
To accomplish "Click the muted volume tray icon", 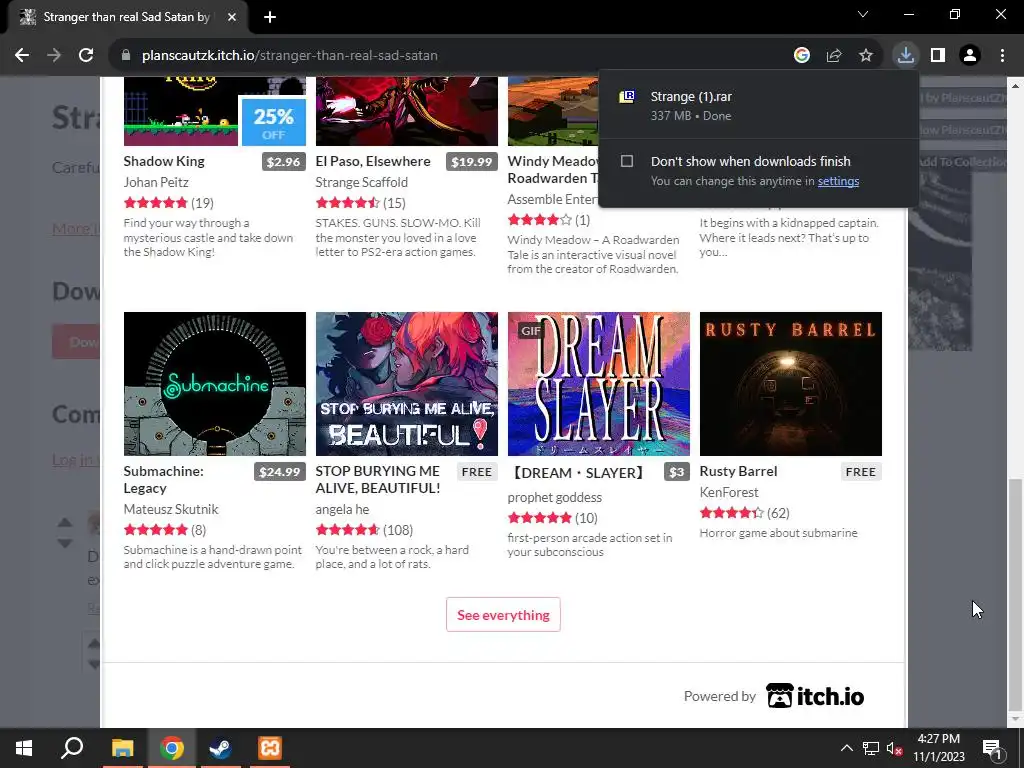I will [x=894, y=748].
